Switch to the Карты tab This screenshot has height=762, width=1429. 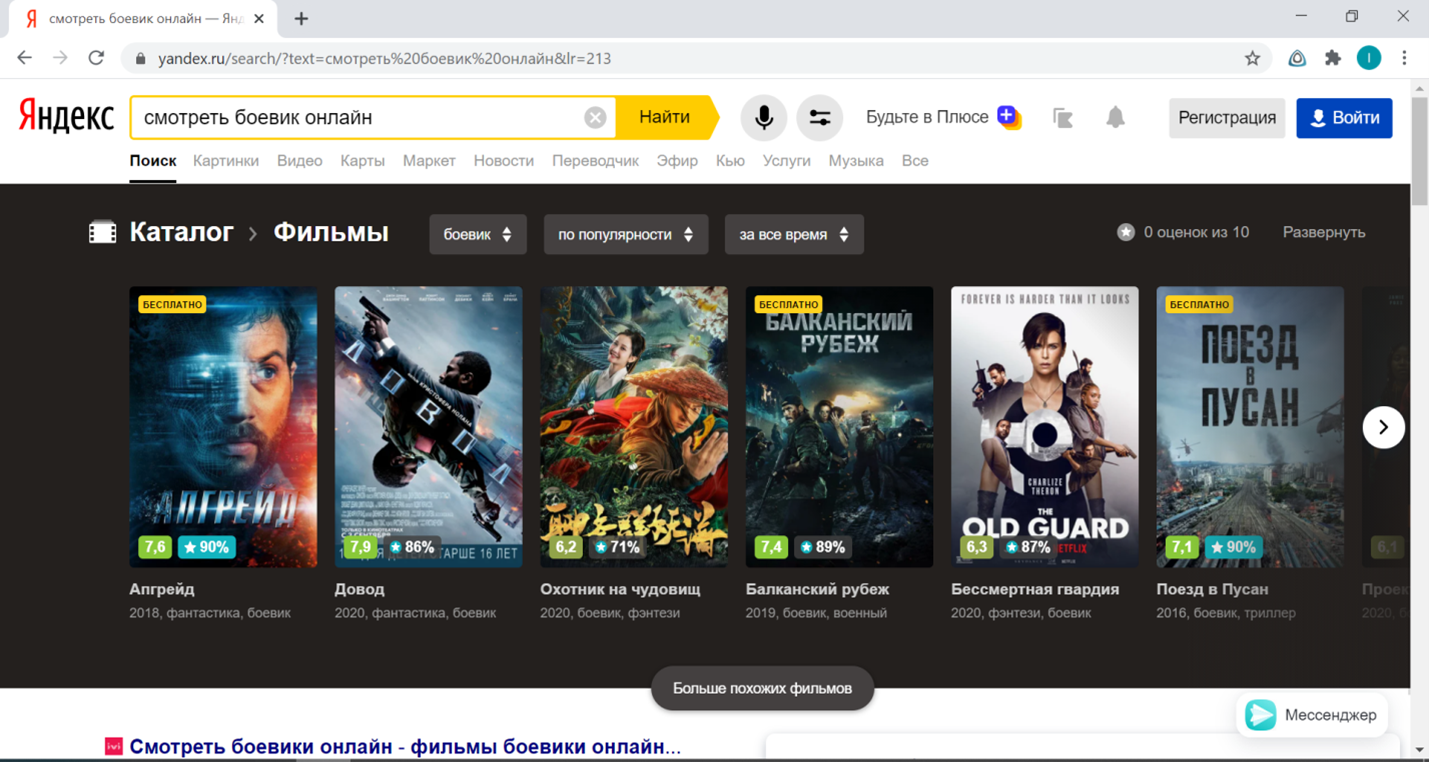coord(362,161)
